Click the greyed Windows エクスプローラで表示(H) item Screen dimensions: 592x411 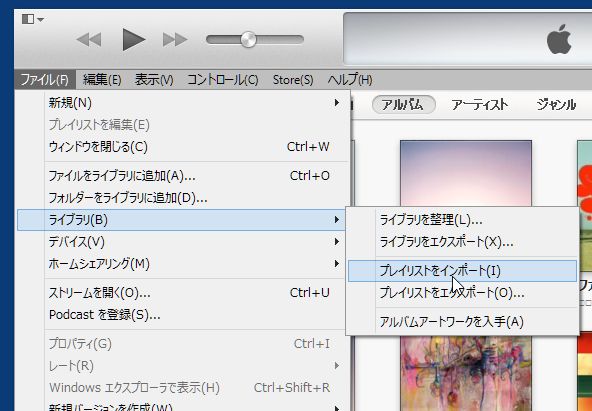[181, 388]
